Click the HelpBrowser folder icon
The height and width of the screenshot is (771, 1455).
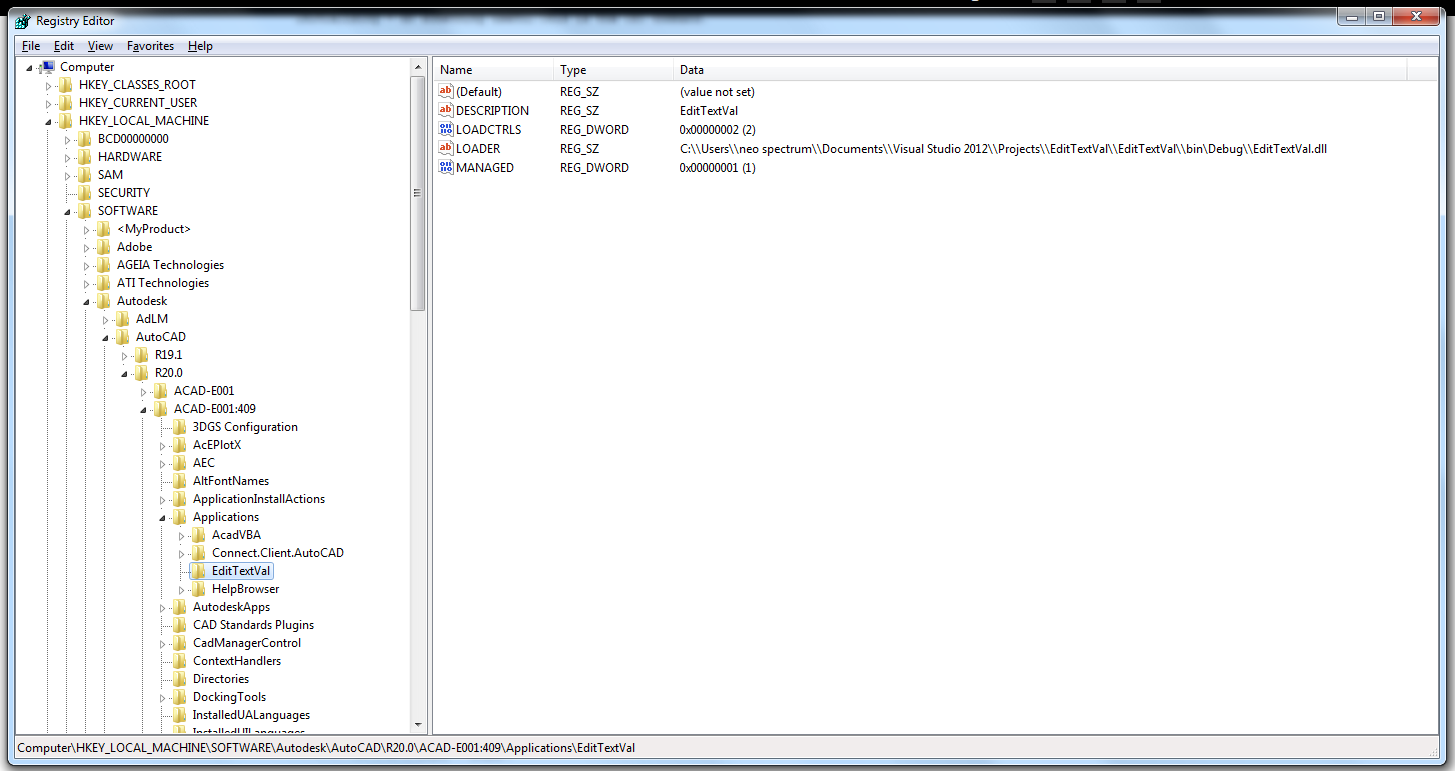(x=199, y=589)
